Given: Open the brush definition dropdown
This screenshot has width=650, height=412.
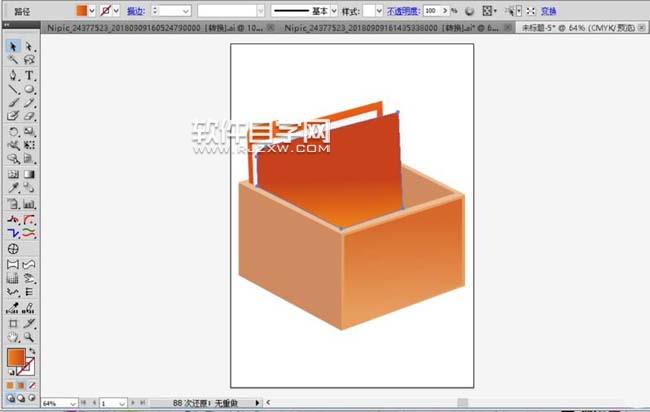Looking at the screenshot, I should point(260,11).
